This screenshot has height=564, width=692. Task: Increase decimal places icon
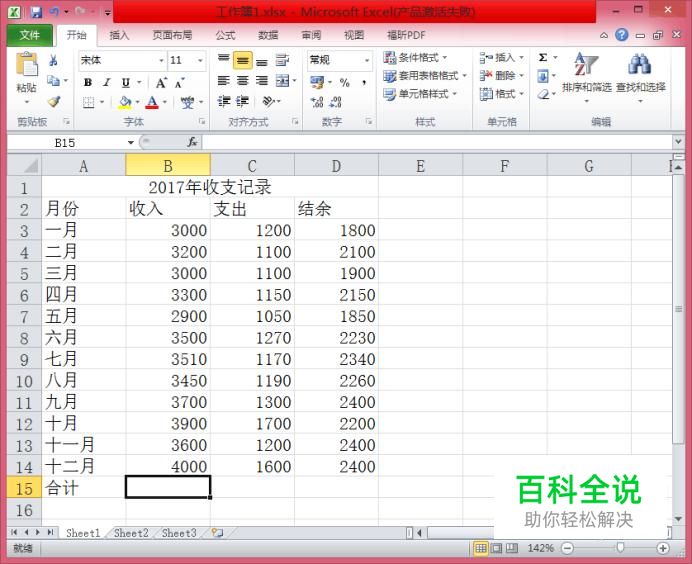click(x=317, y=102)
